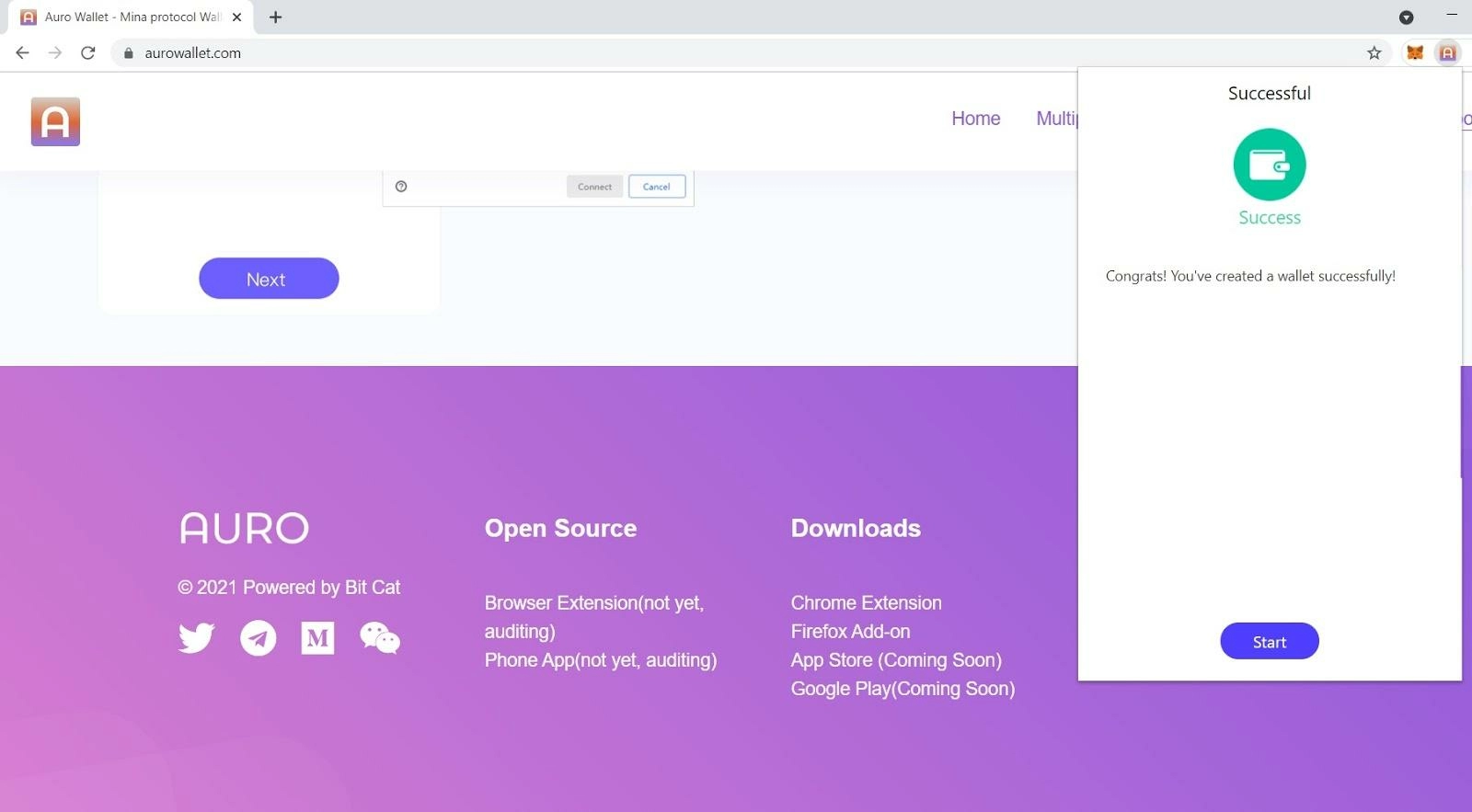This screenshot has height=812, width=1472.
Task: Click the Google Play(Coming Soon) link
Action: point(903,689)
